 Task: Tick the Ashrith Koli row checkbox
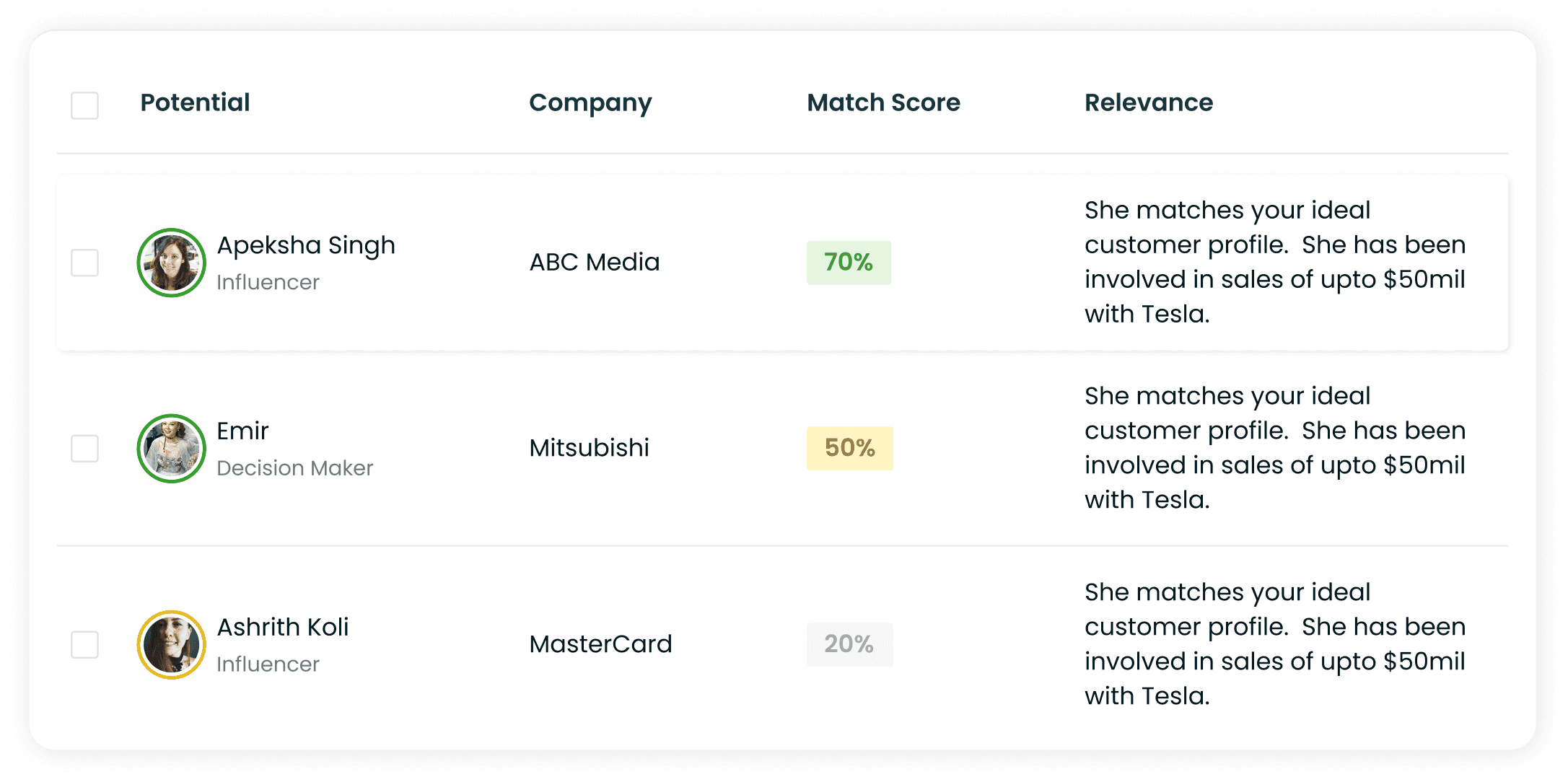click(x=84, y=644)
